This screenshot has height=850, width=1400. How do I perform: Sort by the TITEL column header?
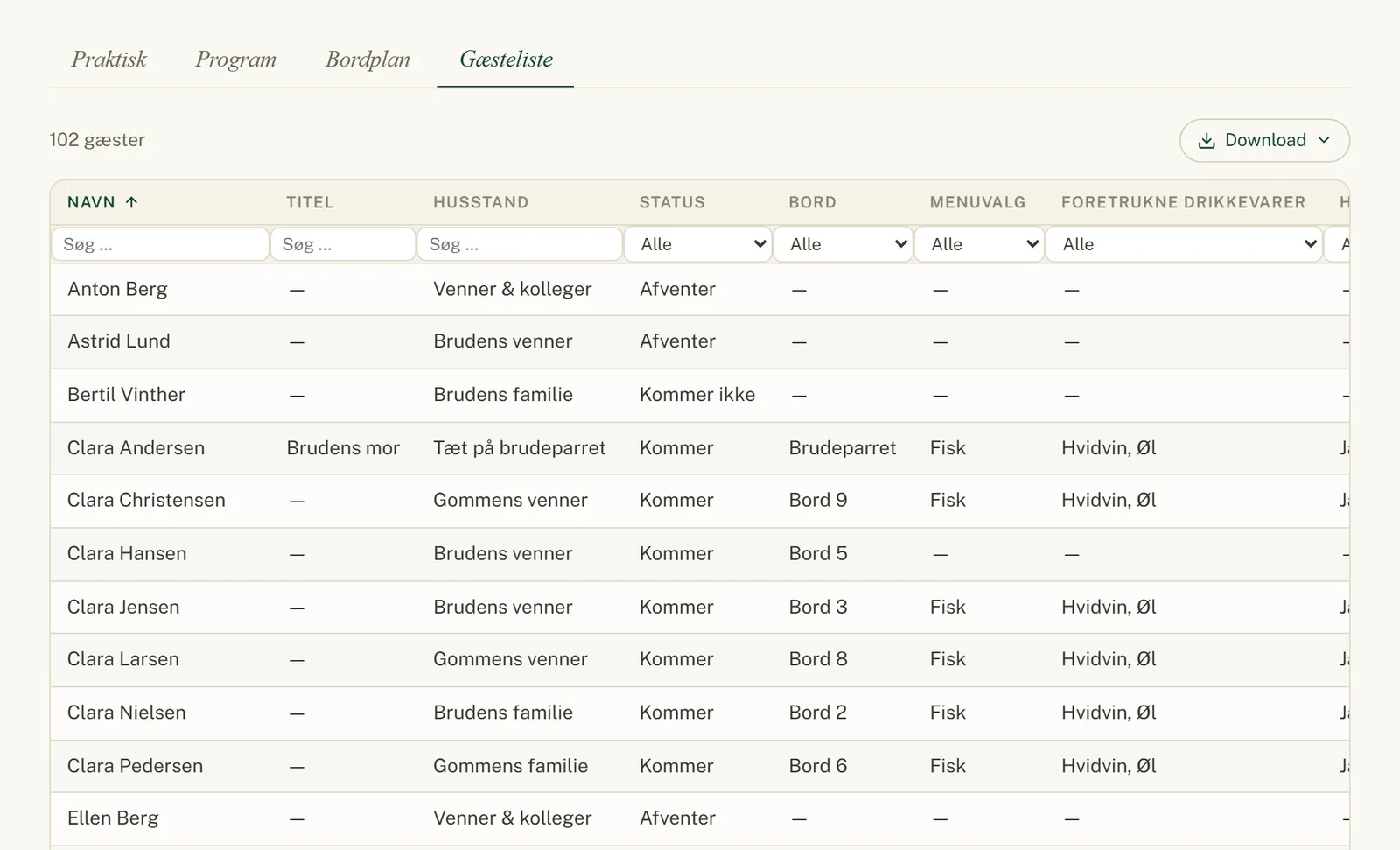coord(310,202)
